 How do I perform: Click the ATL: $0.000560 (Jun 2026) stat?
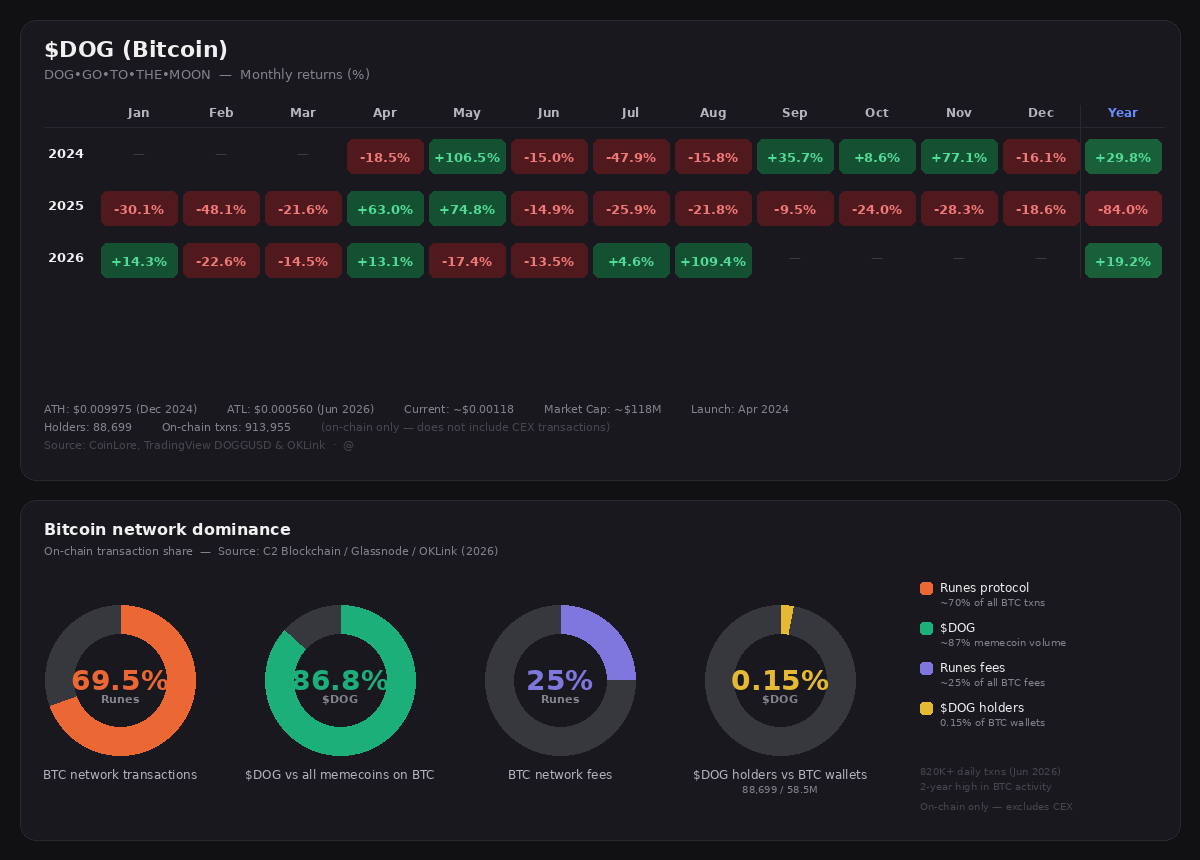click(300, 409)
